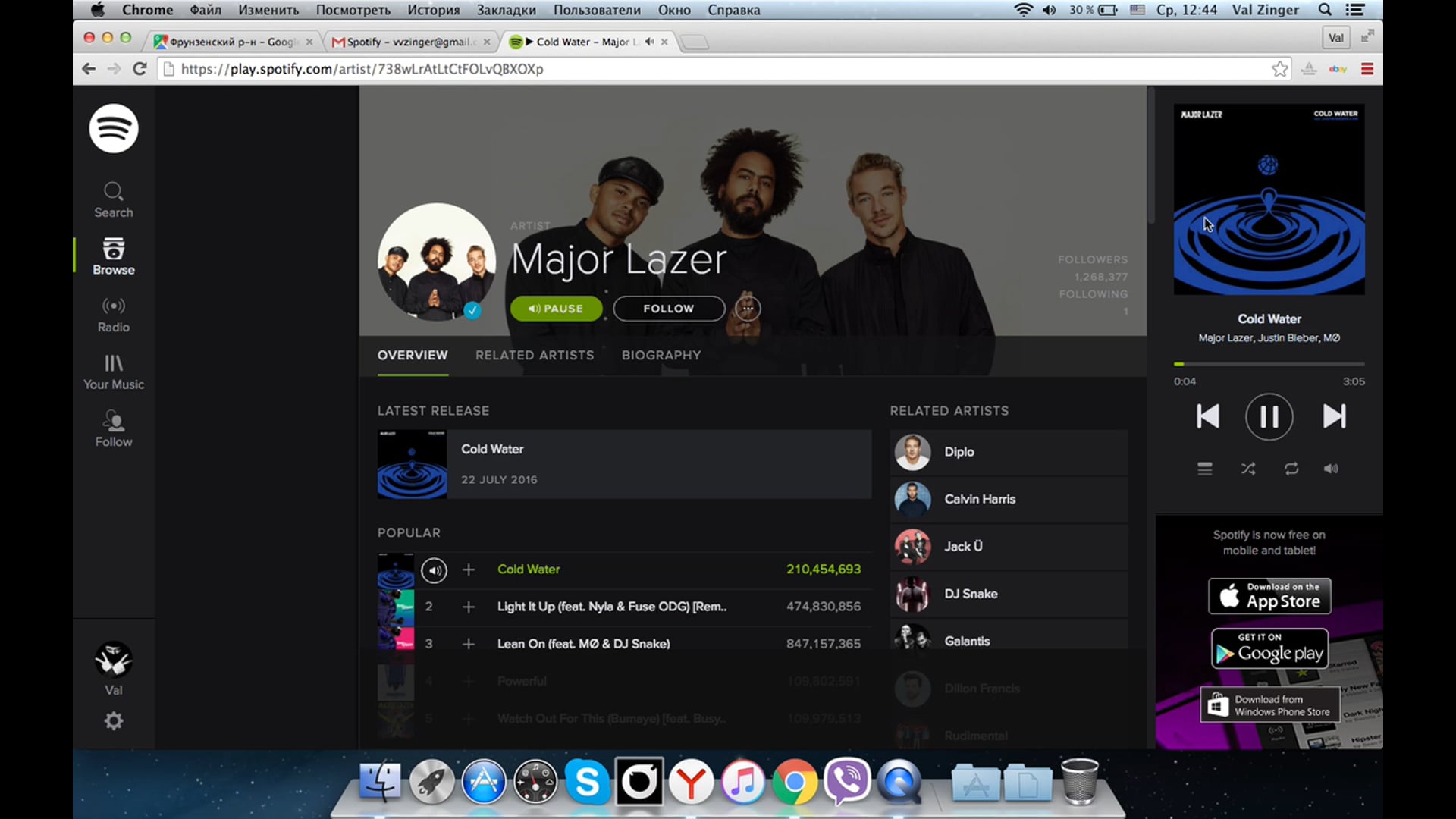Click the queue/playlist icon in player
The width and height of the screenshot is (1456, 819).
[x=1205, y=468]
